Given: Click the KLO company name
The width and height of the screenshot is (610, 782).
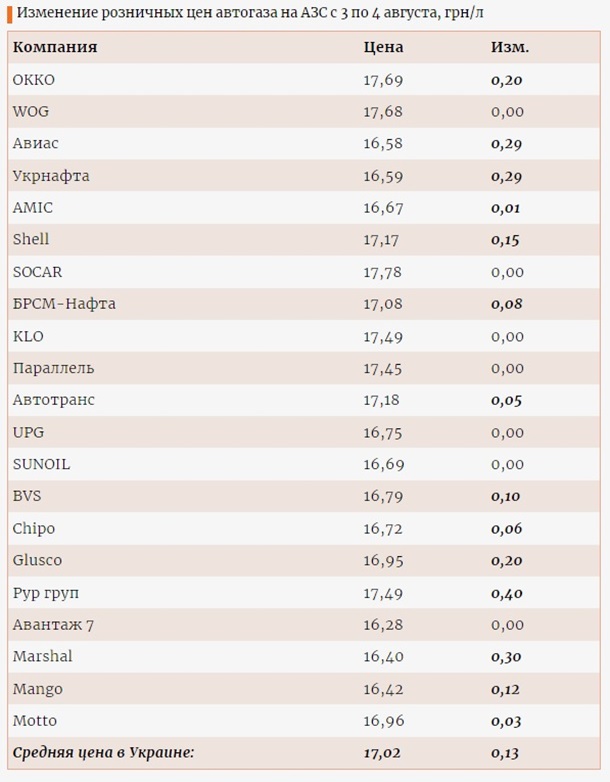Looking at the screenshot, I should point(28,336).
